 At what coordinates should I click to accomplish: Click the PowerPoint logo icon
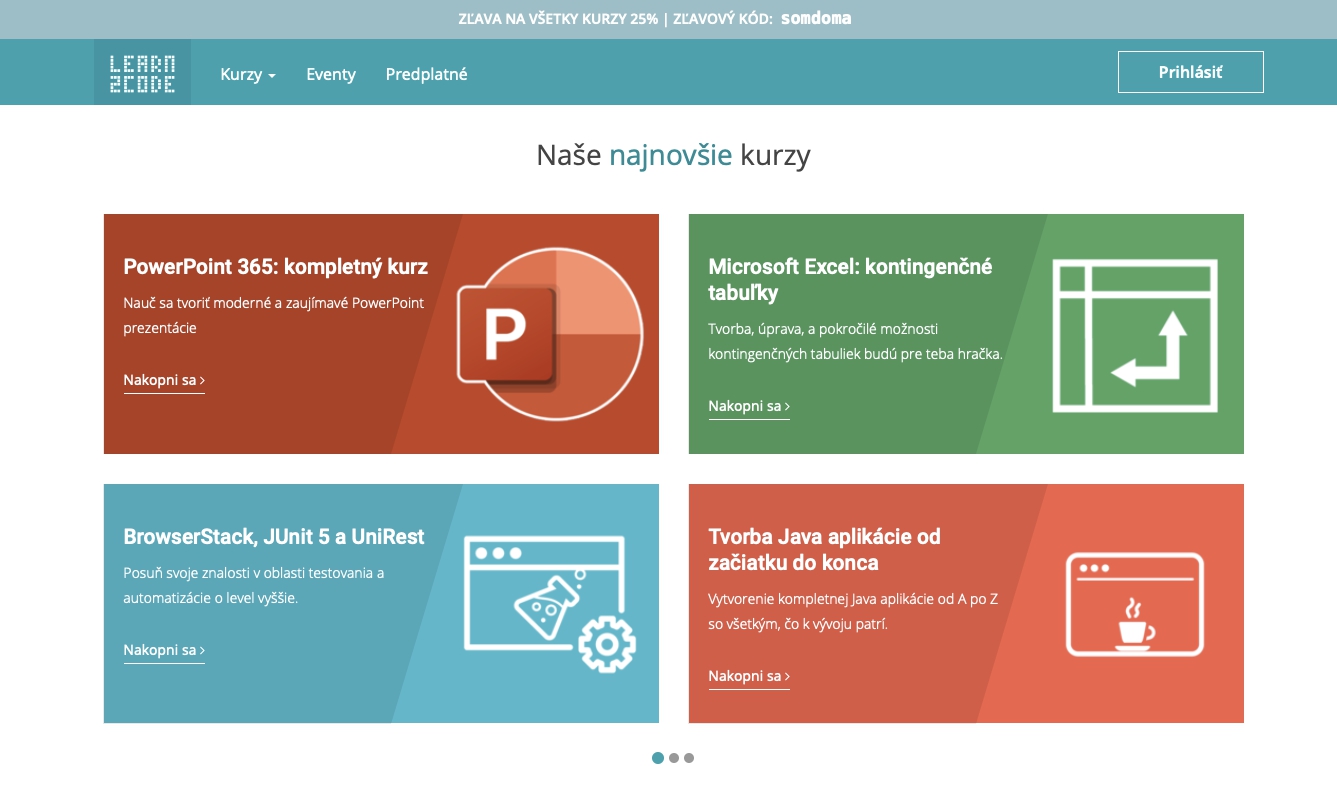[549, 334]
